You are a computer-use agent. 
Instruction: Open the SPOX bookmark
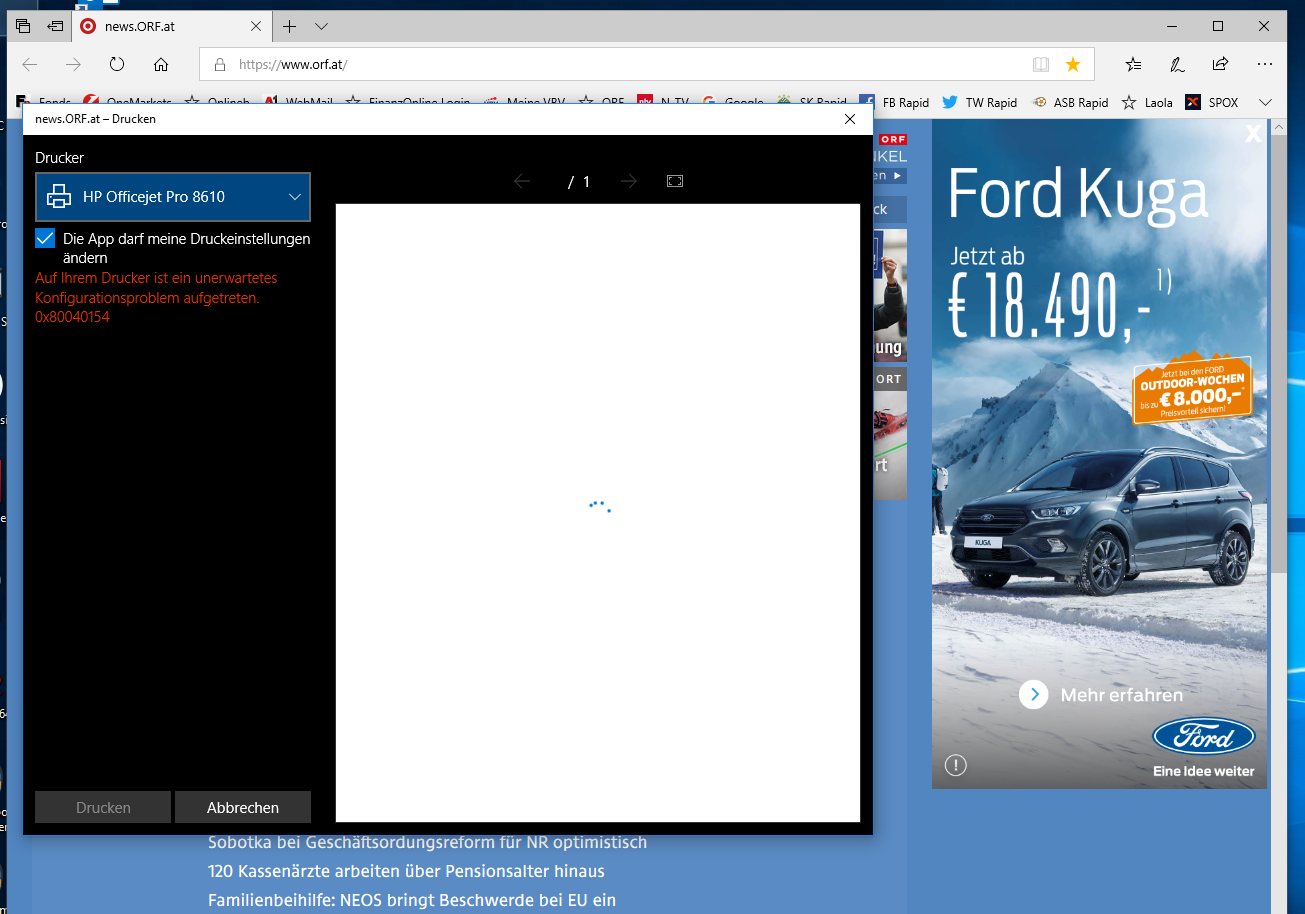pos(1212,102)
